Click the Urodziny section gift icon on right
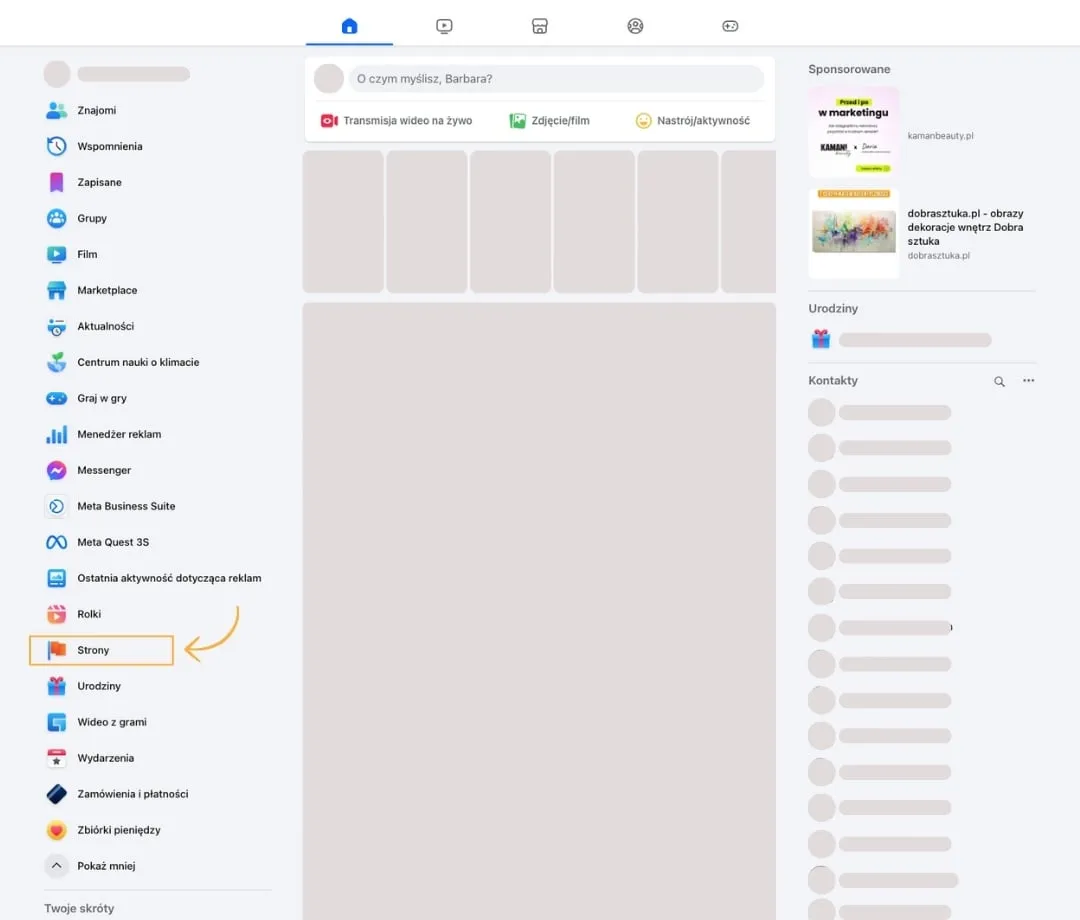This screenshot has height=920, width=1080. pos(821,339)
